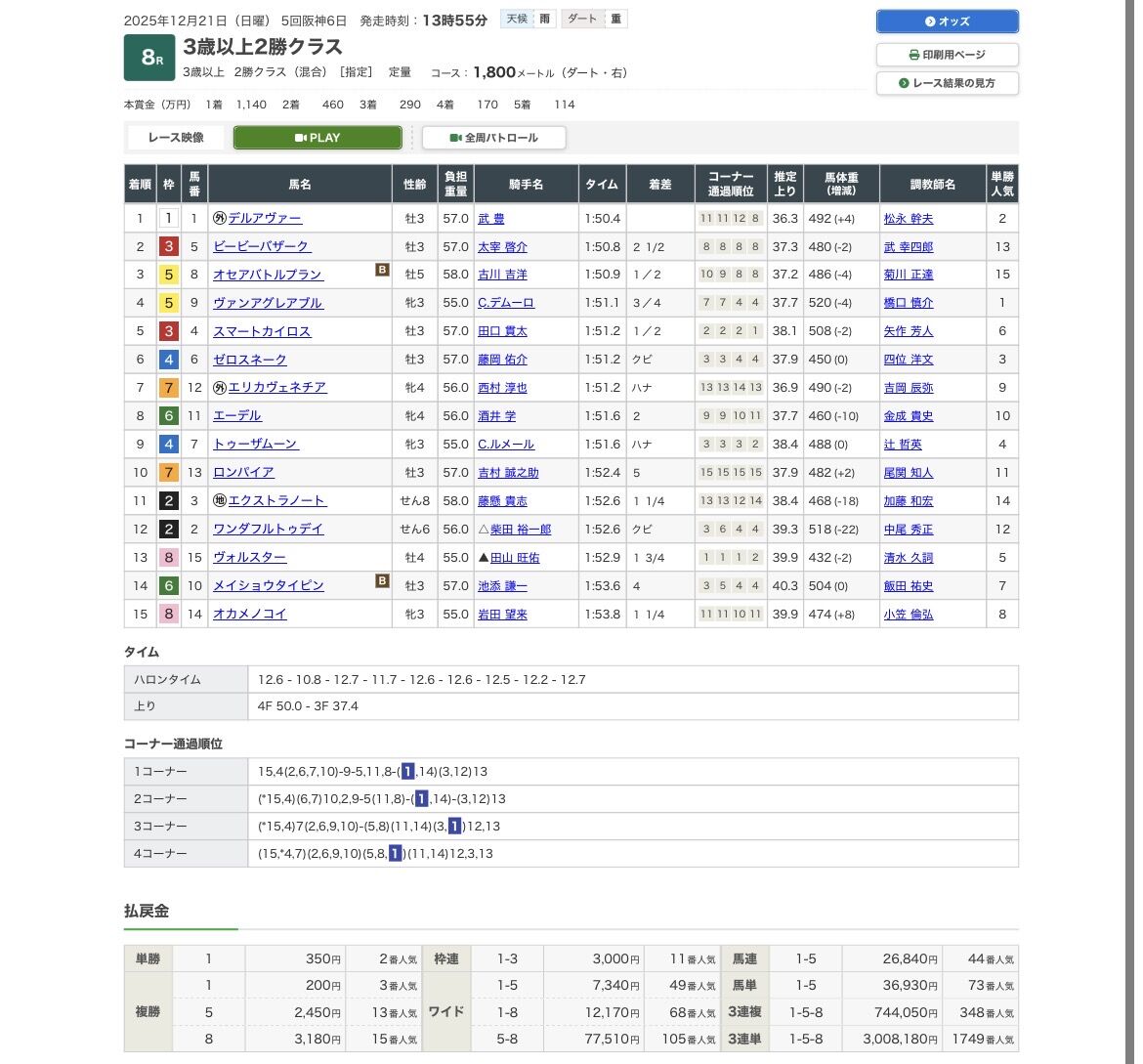Screen dimensions: 1143x1064
Task: Open jockey C.ルメール profile
Action: pyautogui.click(x=506, y=445)
